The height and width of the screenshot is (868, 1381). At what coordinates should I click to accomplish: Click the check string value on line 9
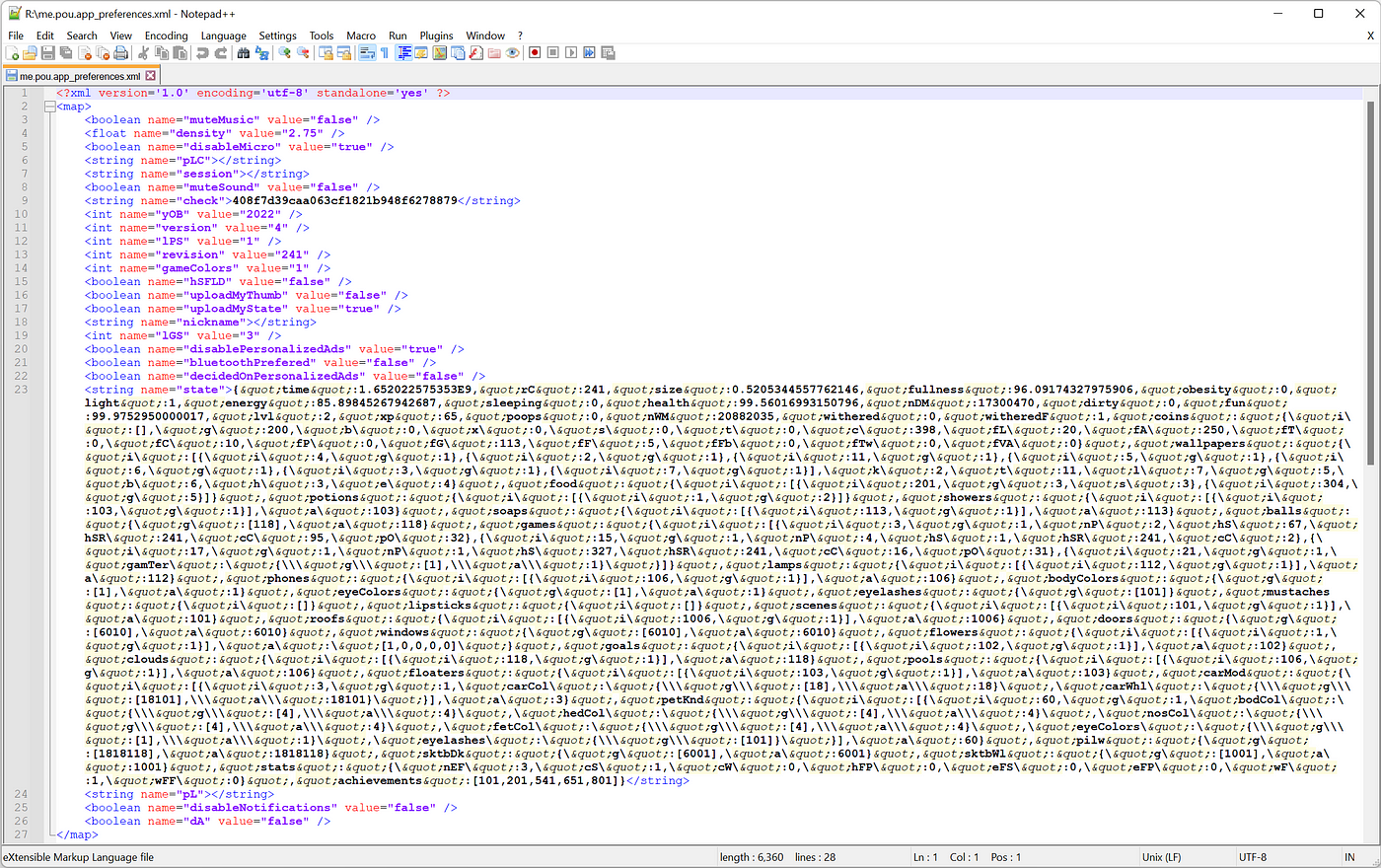click(345, 200)
